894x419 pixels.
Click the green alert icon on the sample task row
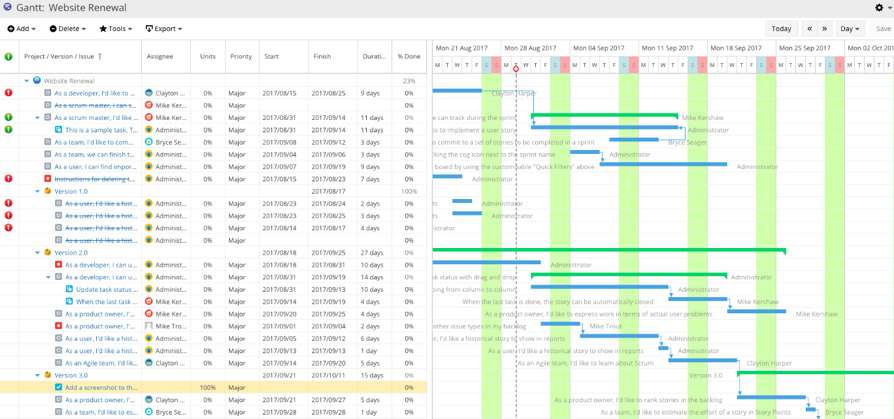click(9, 129)
